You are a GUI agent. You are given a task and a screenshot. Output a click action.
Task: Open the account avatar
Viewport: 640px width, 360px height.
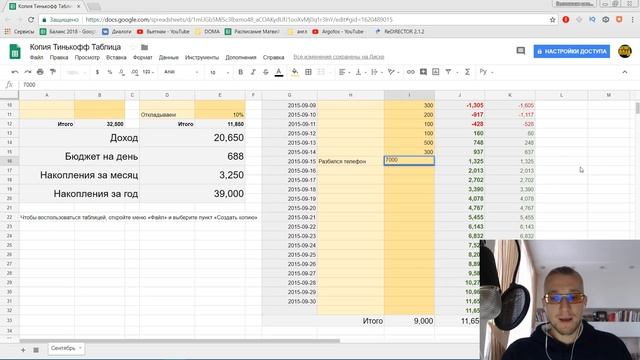(x=624, y=51)
